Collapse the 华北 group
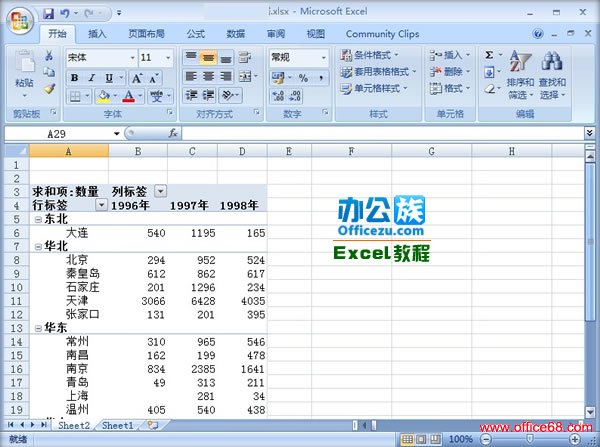Image resolution: width=600 pixels, height=447 pixels. tap(38, 247)
